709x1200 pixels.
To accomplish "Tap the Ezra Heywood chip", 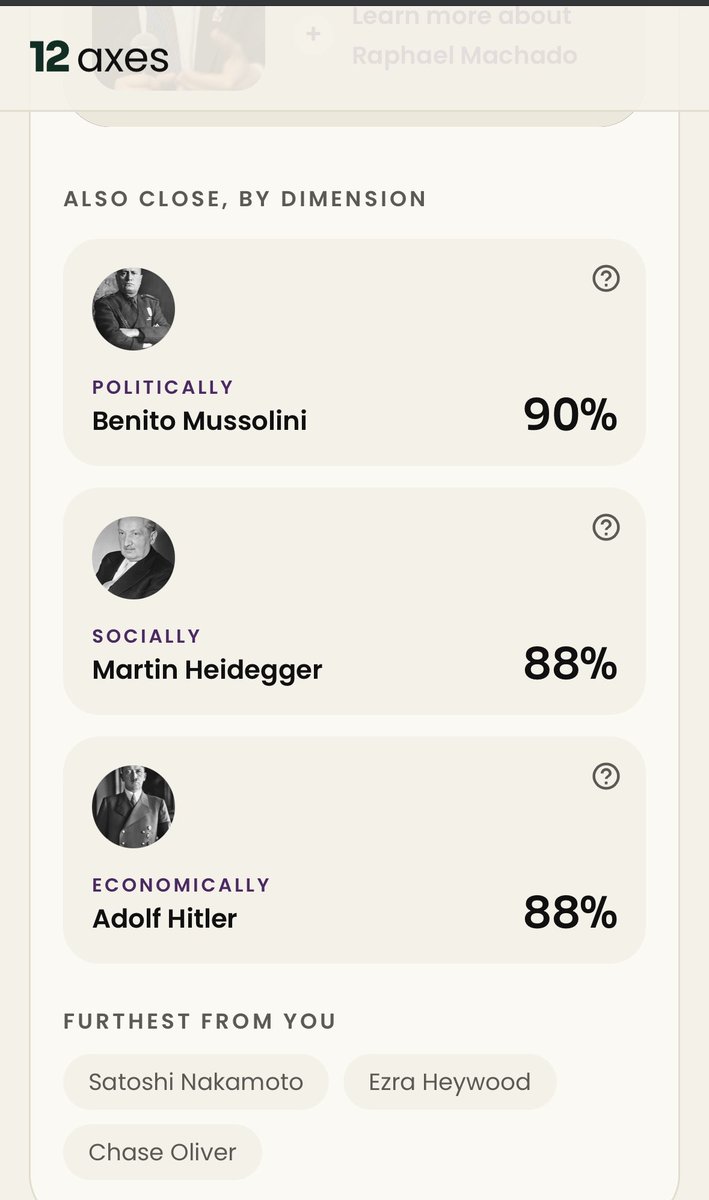I will pos(450,1082).
